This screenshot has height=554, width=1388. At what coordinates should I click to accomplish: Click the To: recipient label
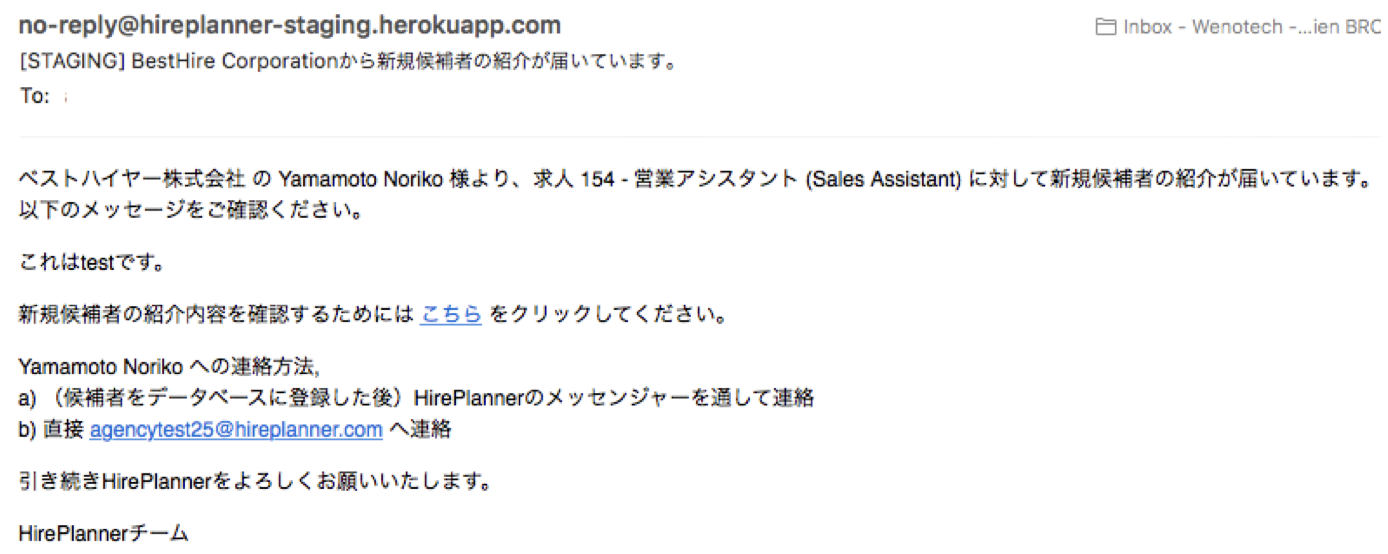click(x=34, y=97)
